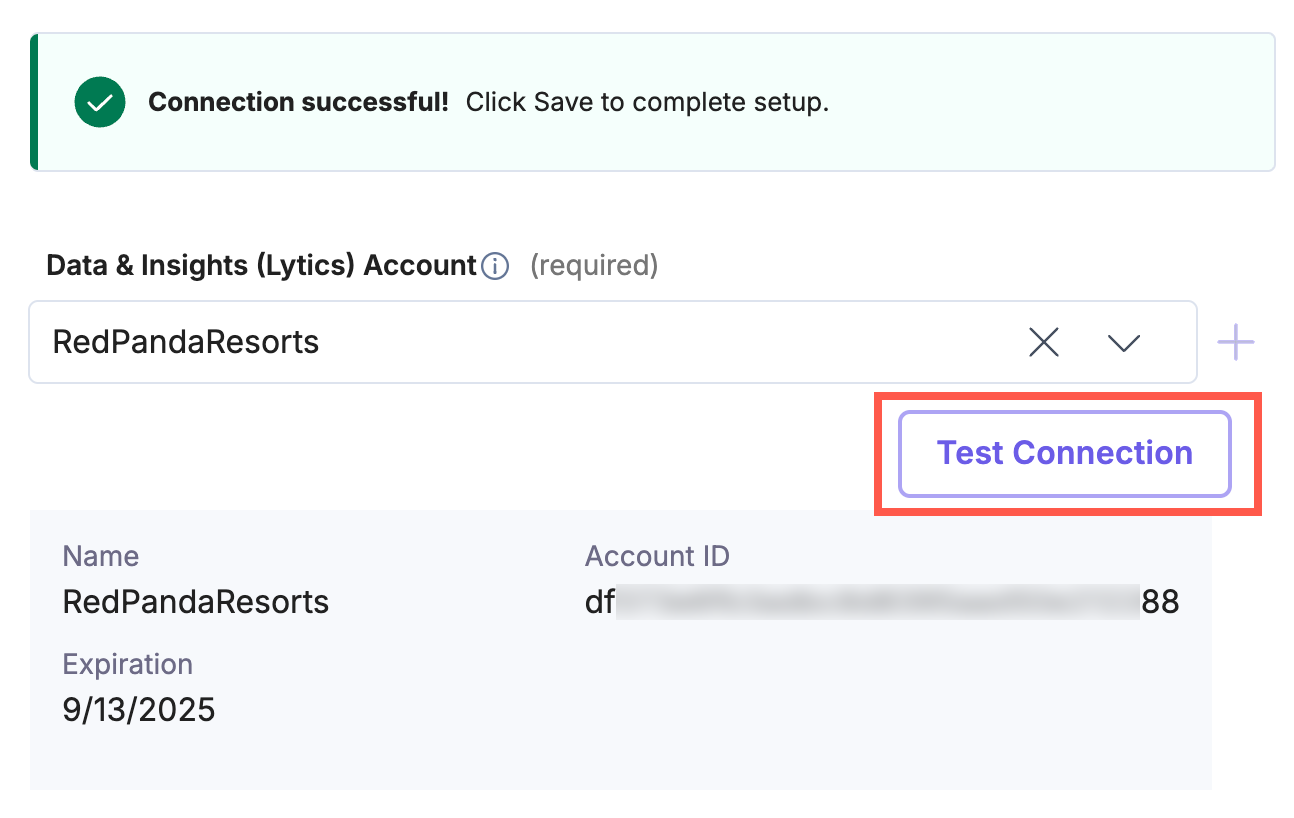The height and width of the screenshot is (818, 1294).
Task: Click the Name value RedPandaResorts in details panel
Action: coord(195,601)
